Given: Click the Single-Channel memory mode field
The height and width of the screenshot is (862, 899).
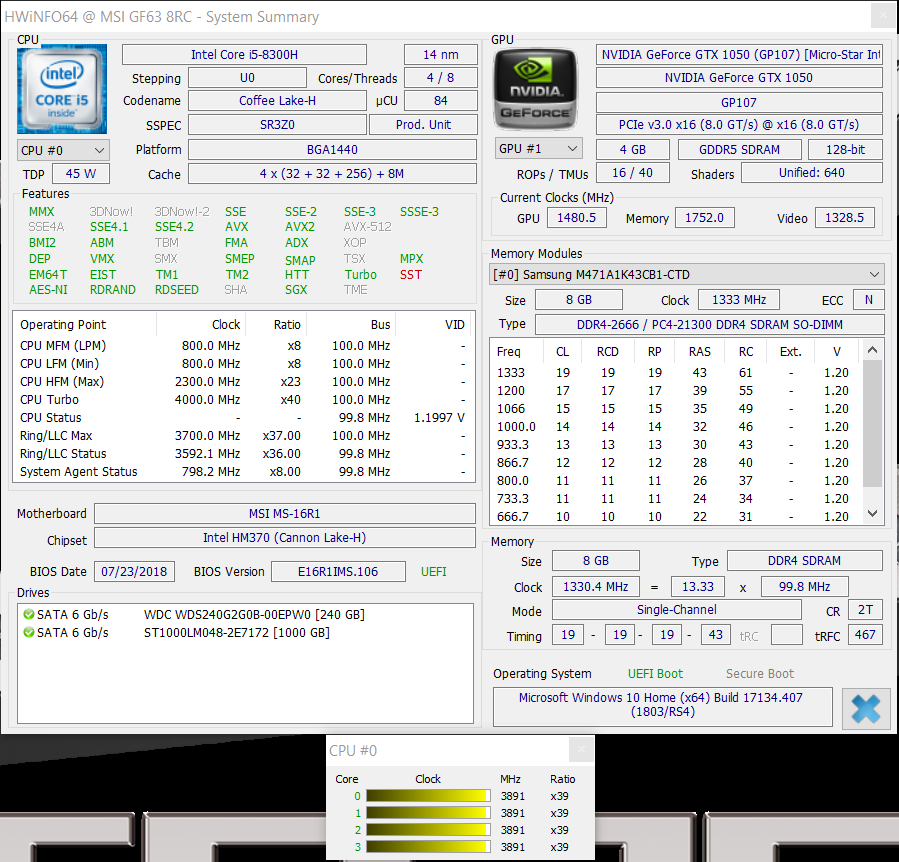Looking at the screenshot, I should (677, 610).
